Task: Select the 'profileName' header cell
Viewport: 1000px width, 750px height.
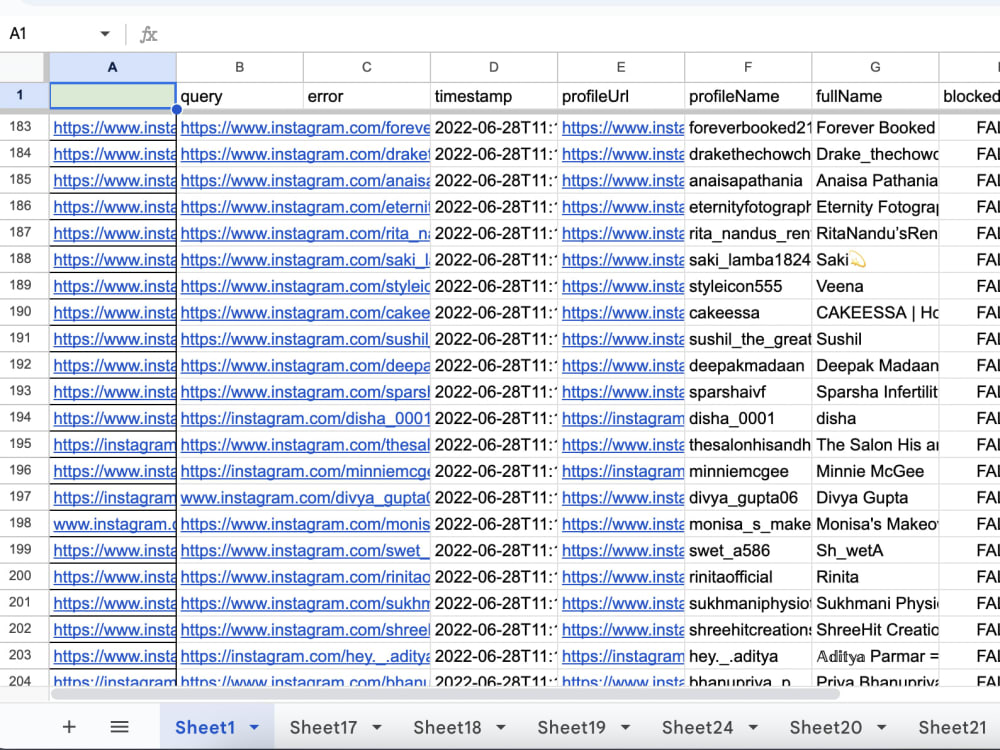Action: 747,96
